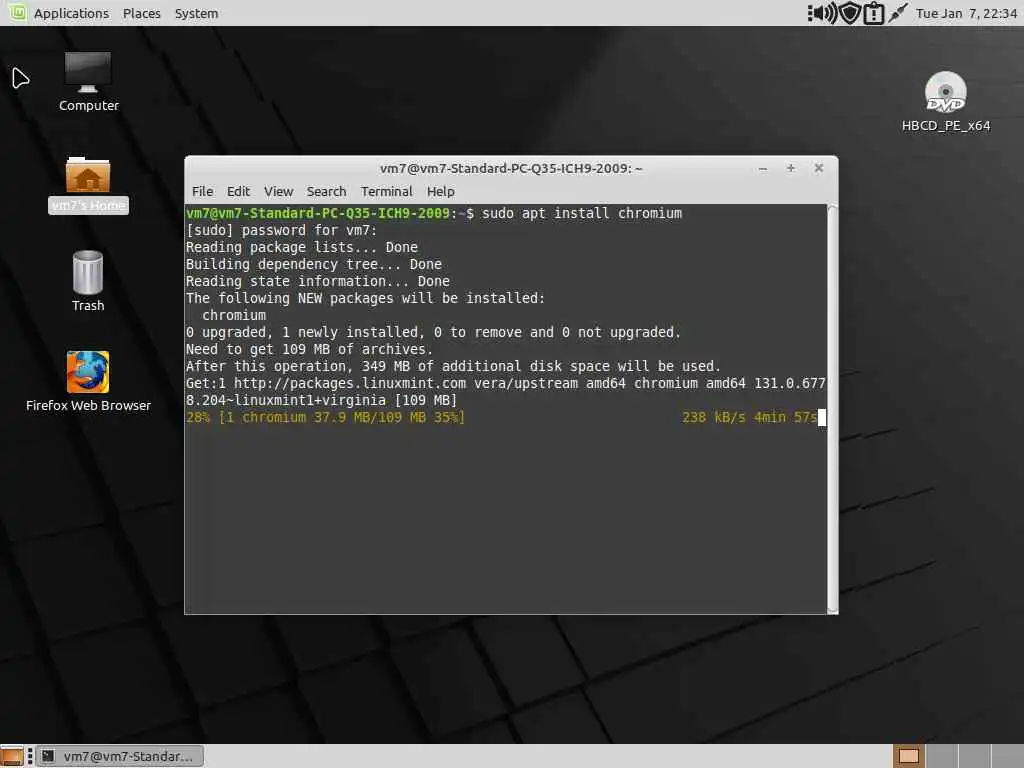
Task: Open the shield update manager tray icon
Action: (x=849, y=13)
